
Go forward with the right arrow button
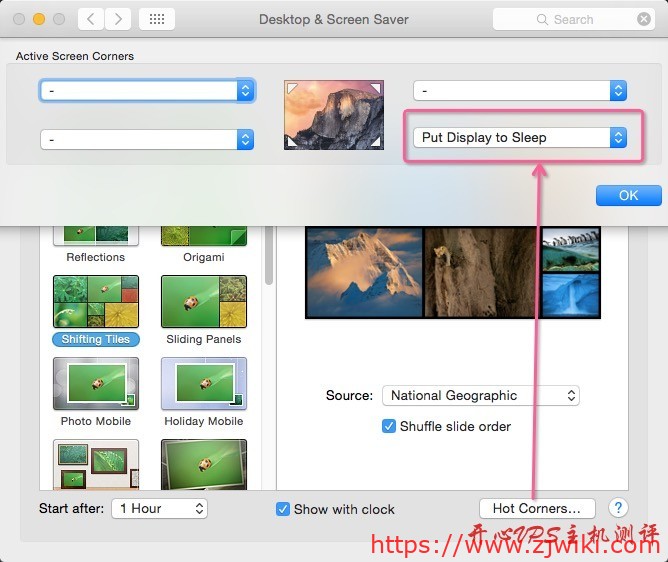(x=118, y=19)
